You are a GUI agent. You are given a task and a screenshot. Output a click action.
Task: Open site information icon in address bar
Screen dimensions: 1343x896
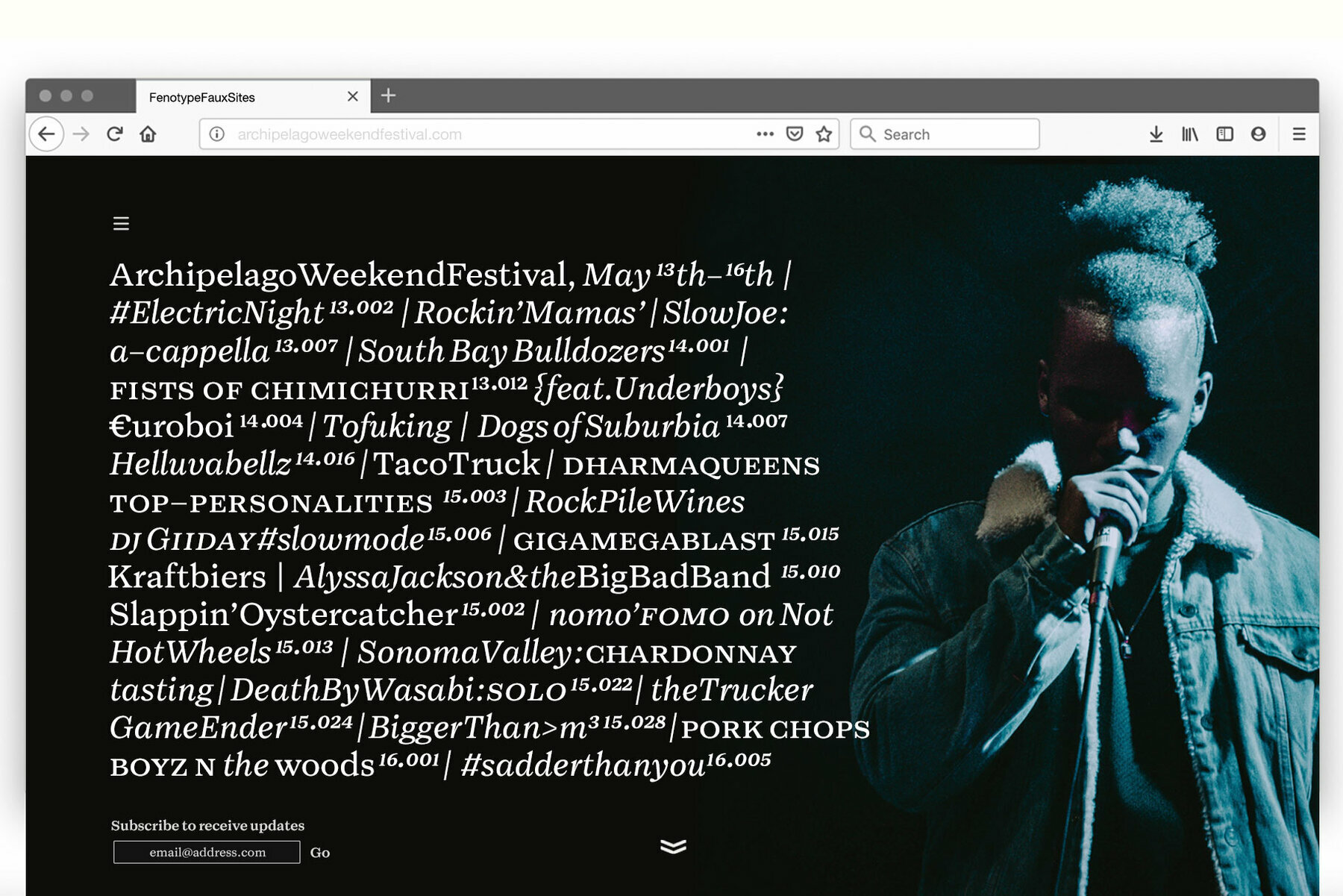point(217,134)
